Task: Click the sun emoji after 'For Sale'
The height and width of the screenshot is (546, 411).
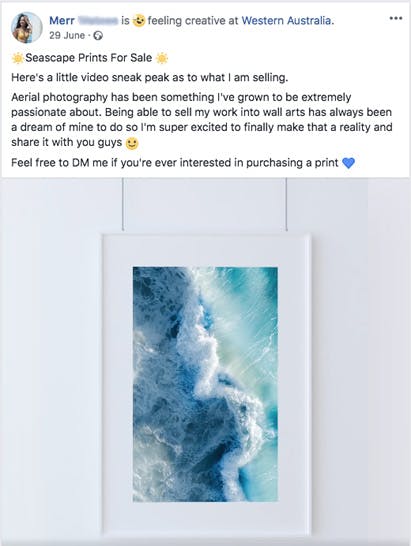Action: [162, 58]
